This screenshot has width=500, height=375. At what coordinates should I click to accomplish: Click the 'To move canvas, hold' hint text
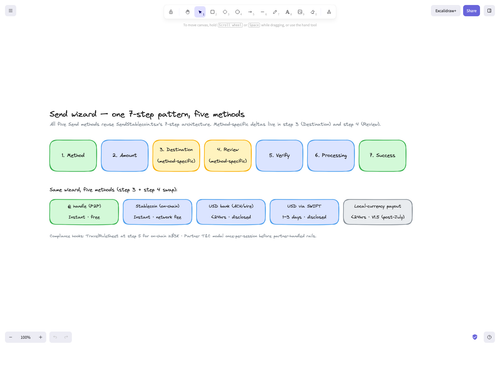coord(250,25)
